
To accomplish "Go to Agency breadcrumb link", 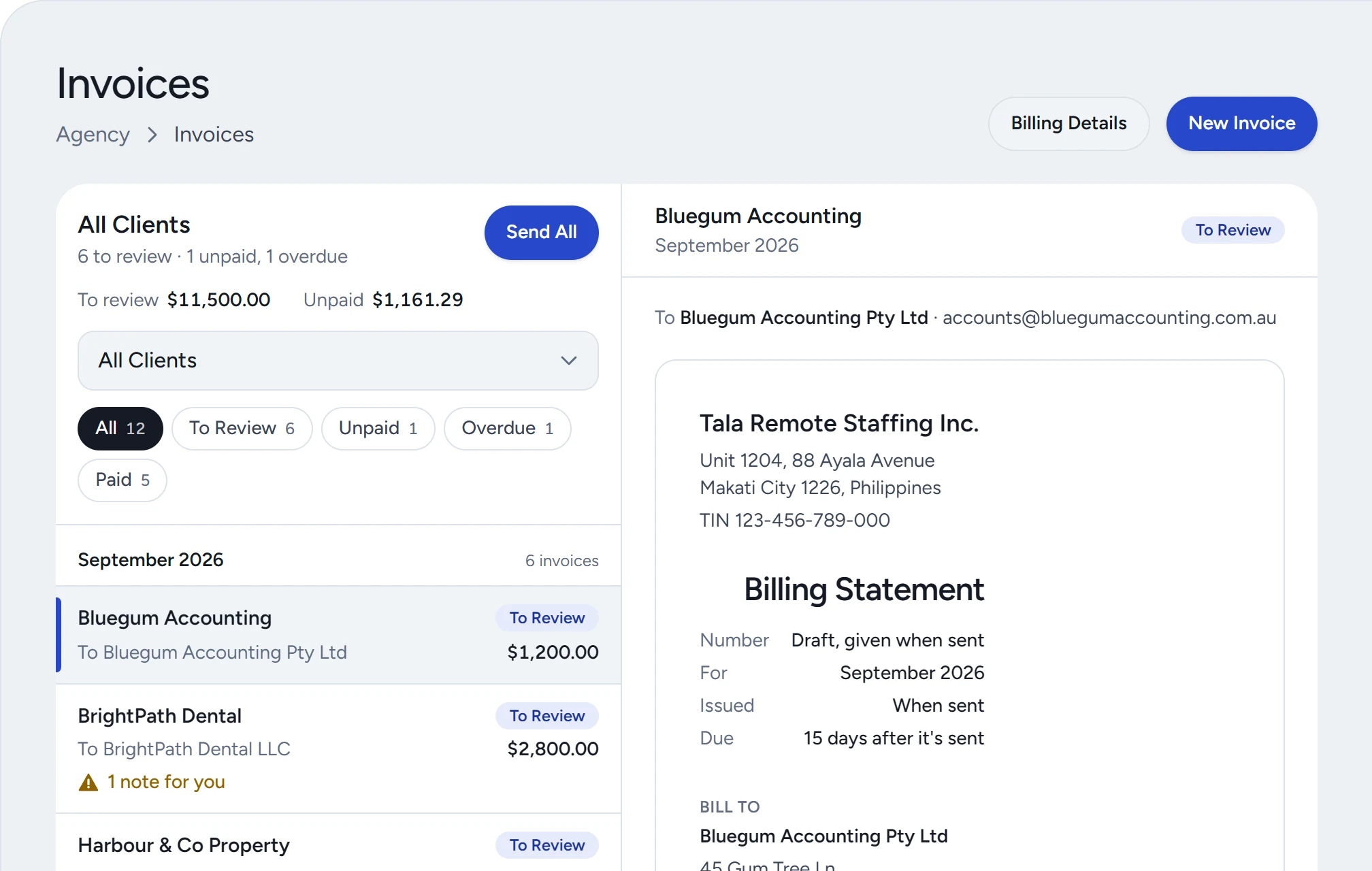I will tap(93, 135).
